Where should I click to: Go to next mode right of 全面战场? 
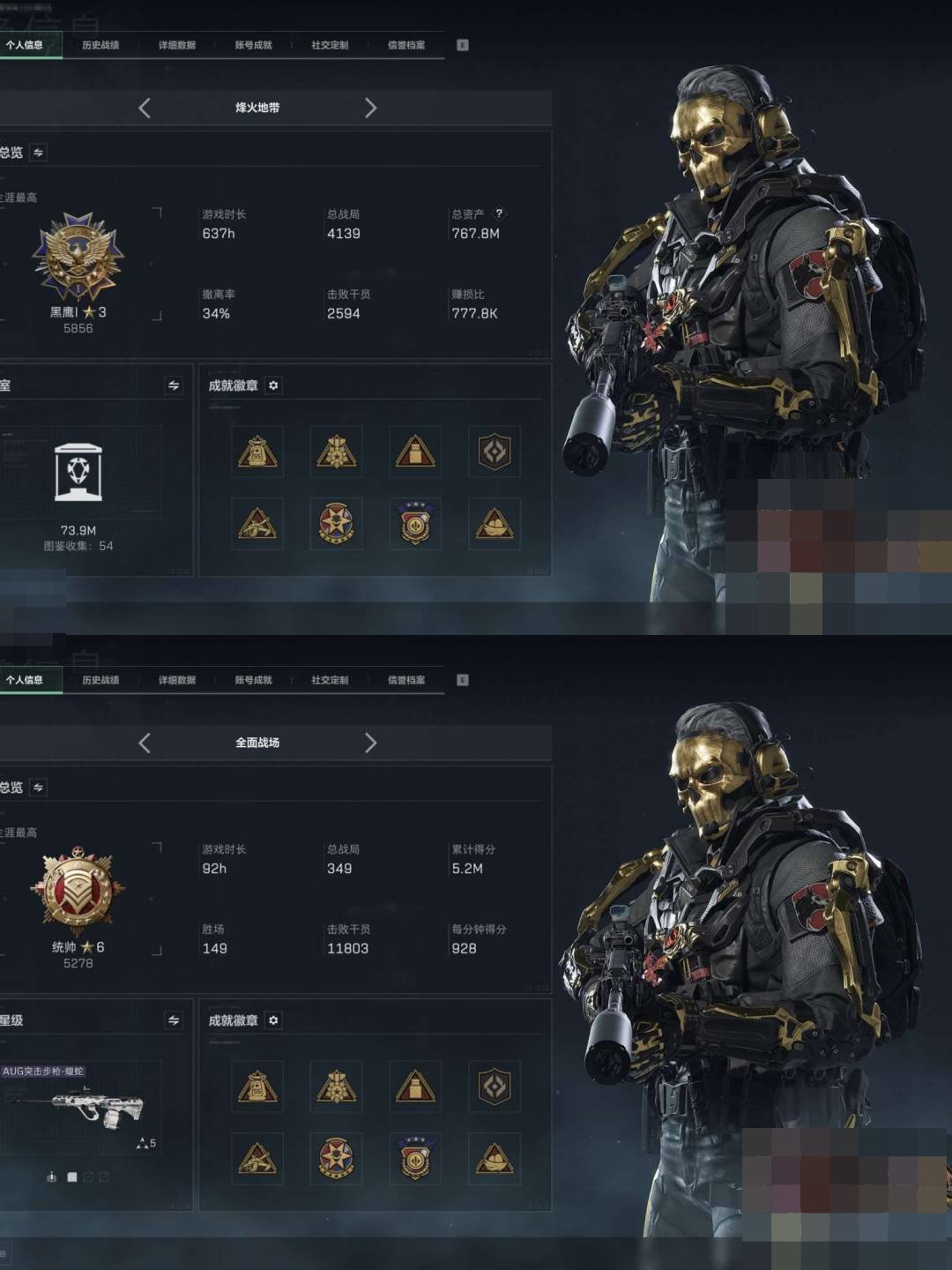[370, 743]
